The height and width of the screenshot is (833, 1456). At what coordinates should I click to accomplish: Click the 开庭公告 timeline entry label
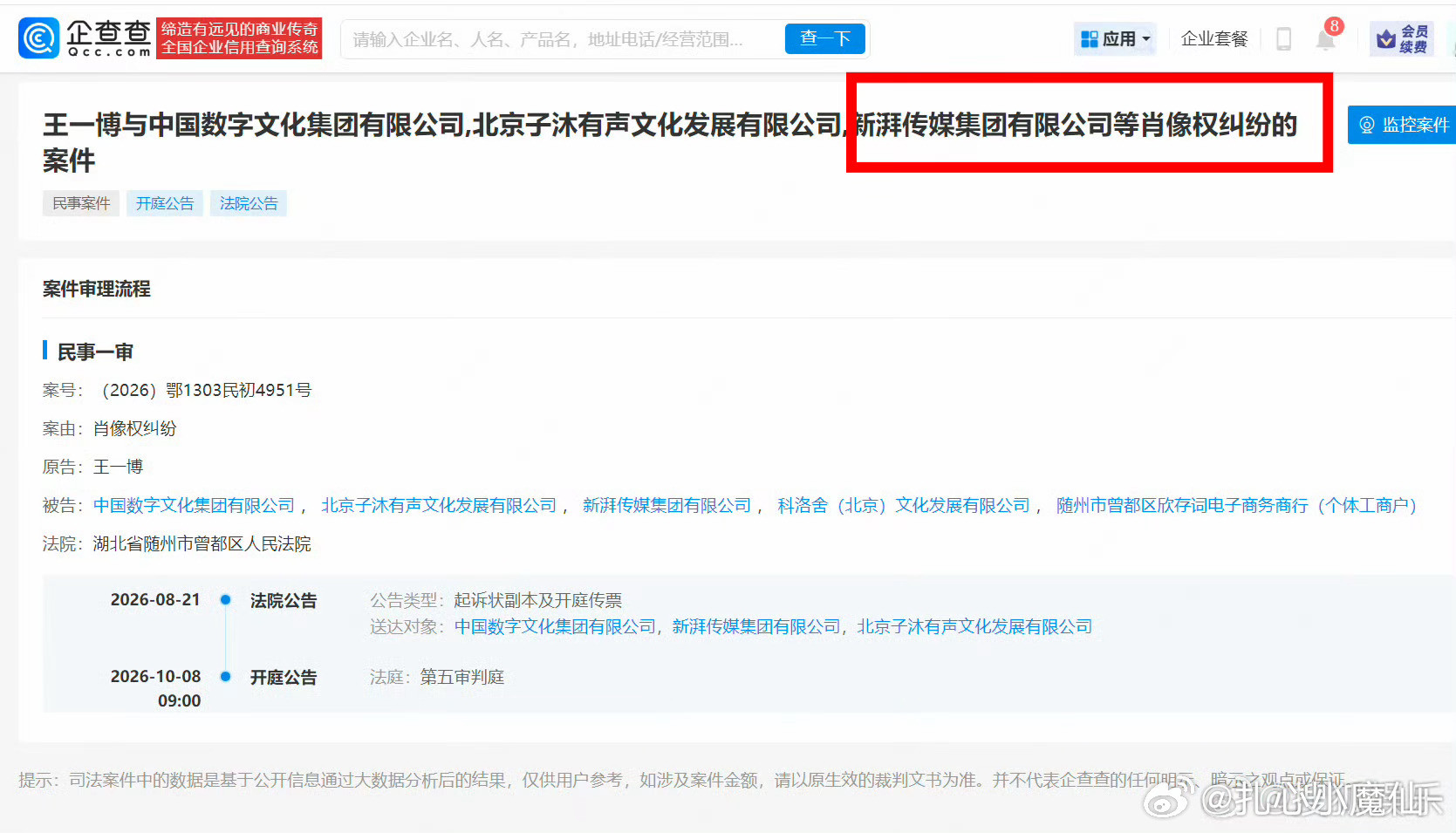[284, 677]
